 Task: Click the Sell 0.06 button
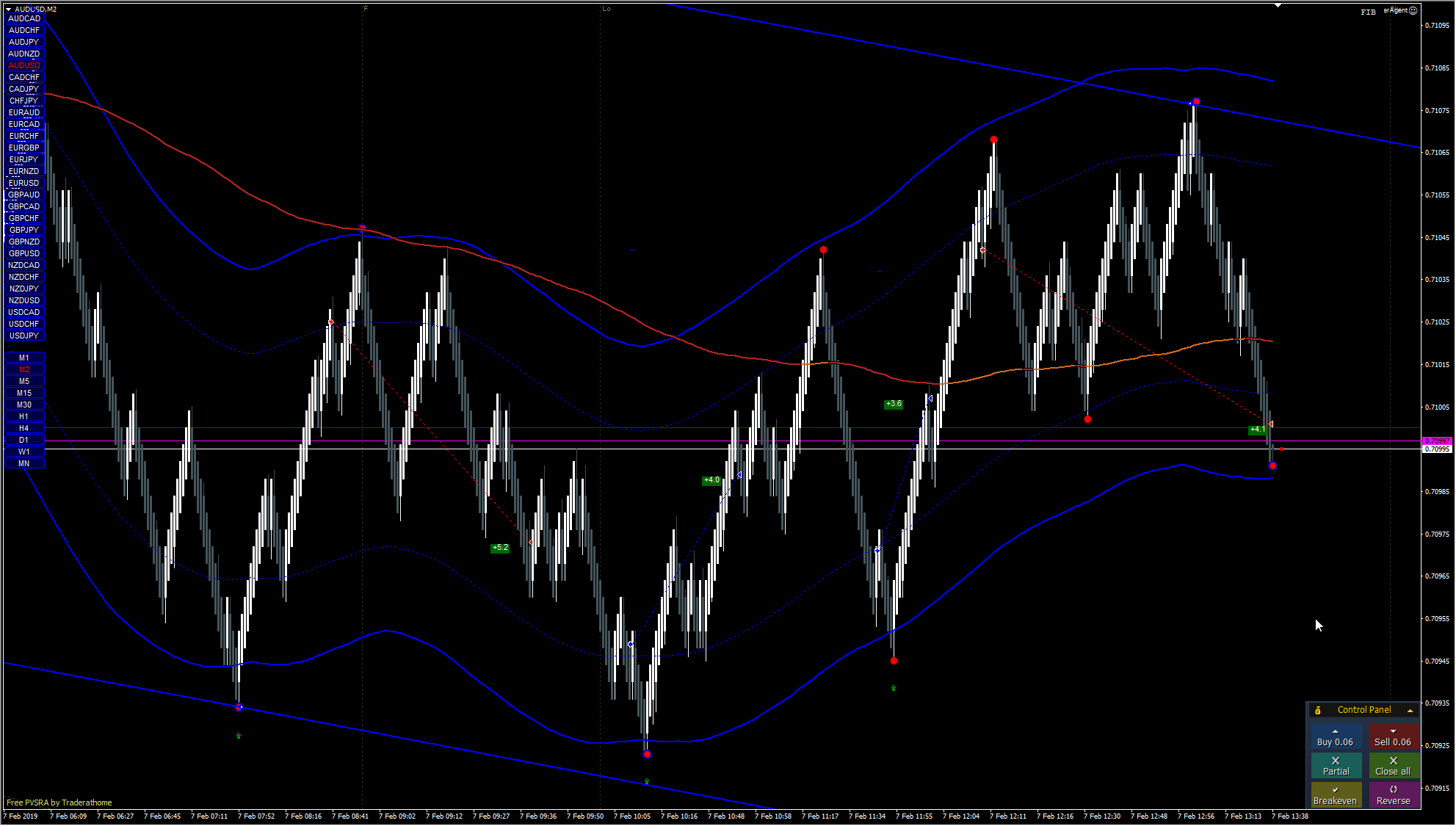pyautogui.click(x=1394, y=737)
